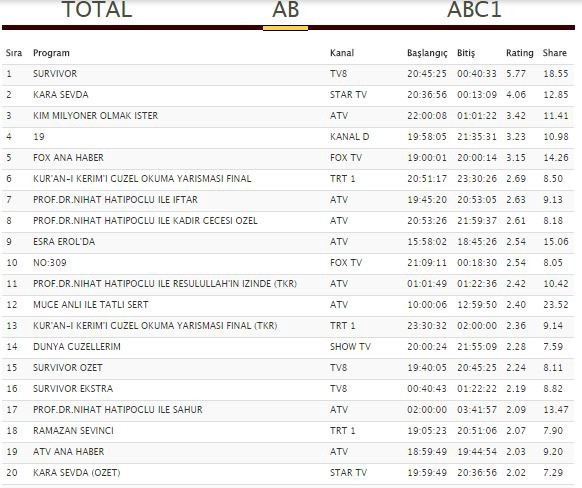Click KIM MILYONER OLMAK ISTER program
The image size is (582, 488).
tap(95, 115)
